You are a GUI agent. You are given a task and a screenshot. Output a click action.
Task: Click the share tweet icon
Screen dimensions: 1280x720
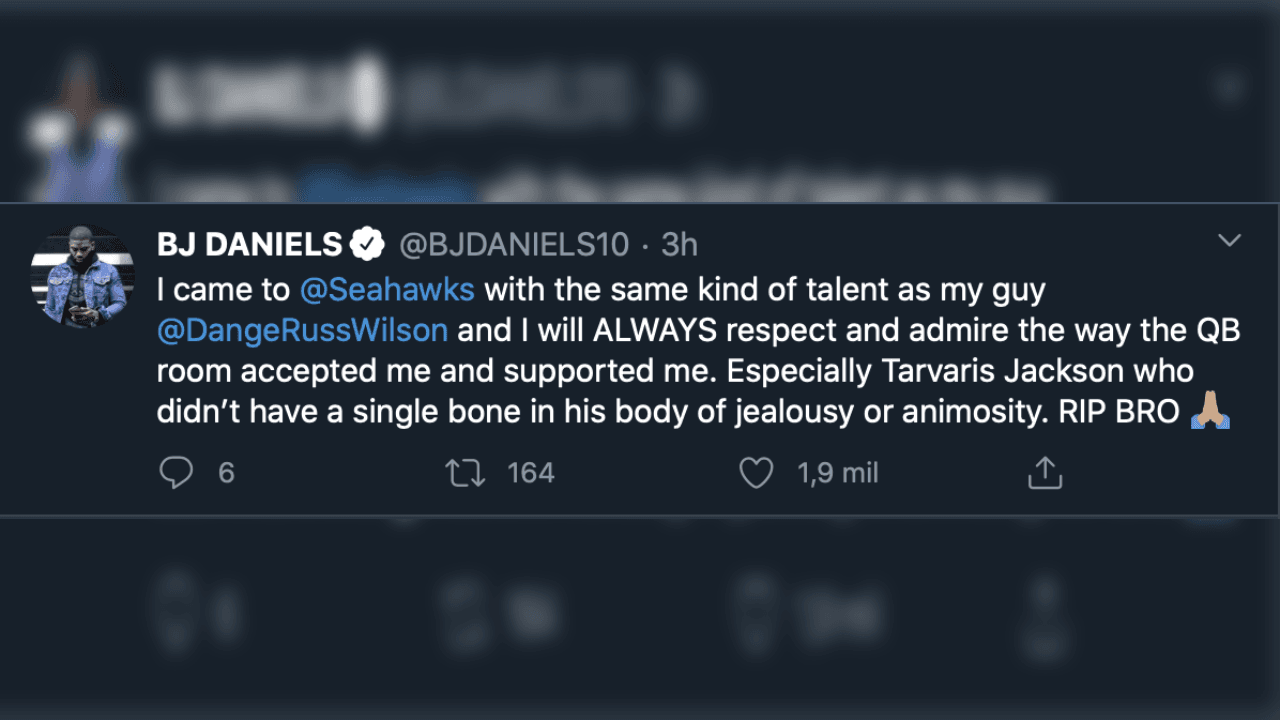(x=1044, y=472)
